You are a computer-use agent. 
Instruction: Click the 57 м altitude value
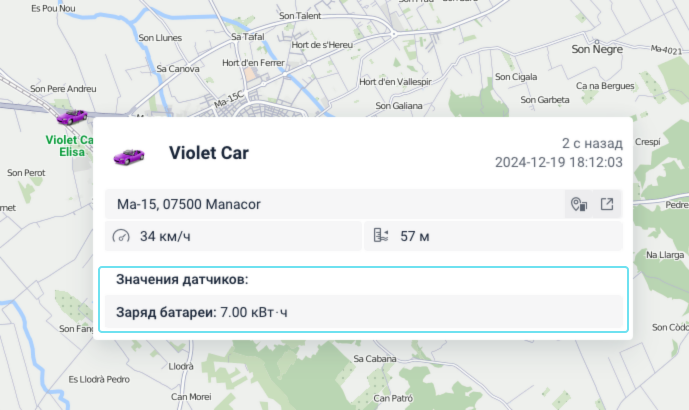(x=415, y=237)
